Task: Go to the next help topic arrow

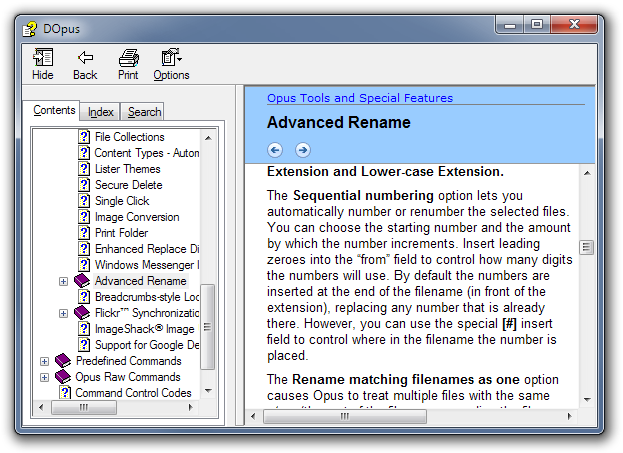Action: pos(303,150)
